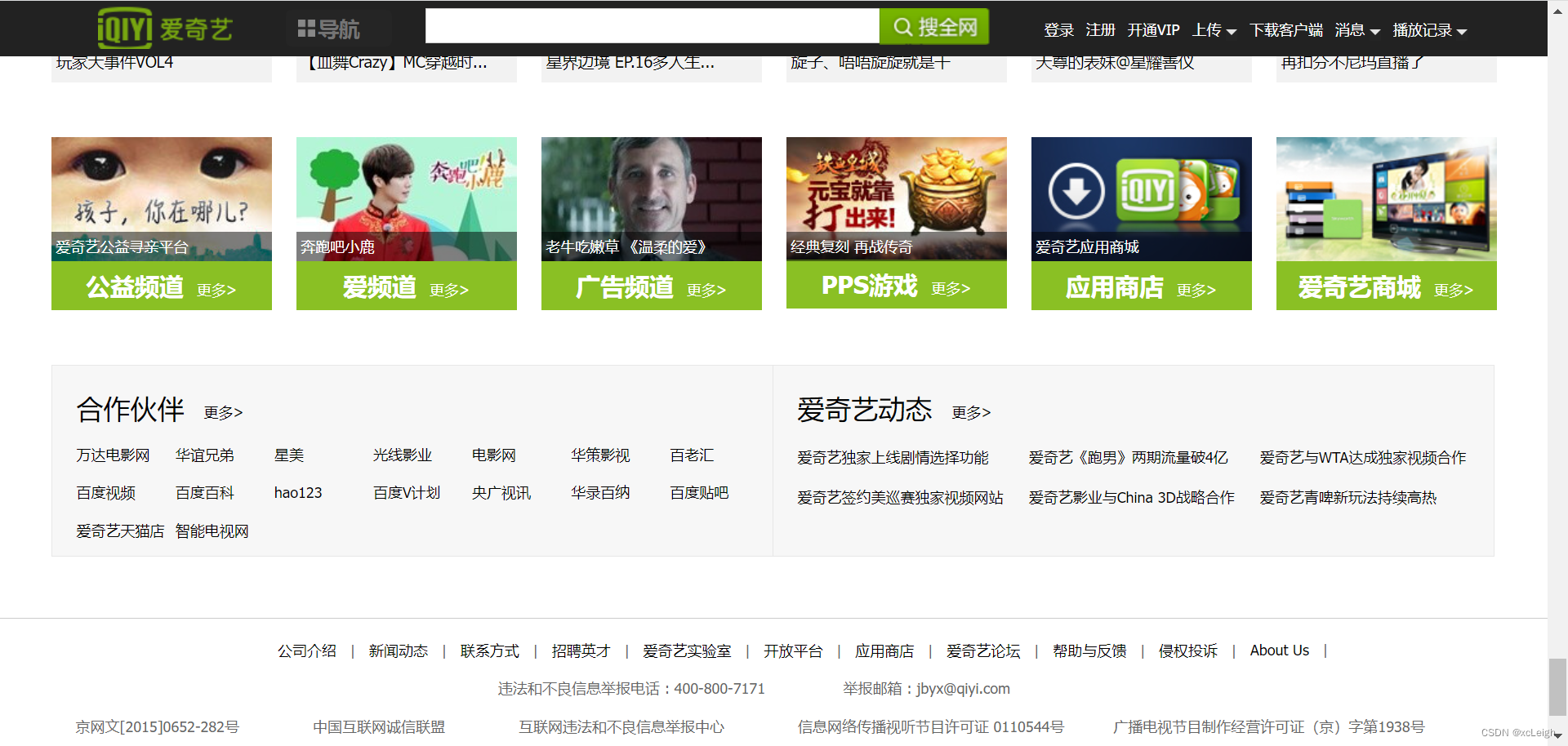
Task: Open partner link 华录百纳
Action: click(x=600, y=493)
